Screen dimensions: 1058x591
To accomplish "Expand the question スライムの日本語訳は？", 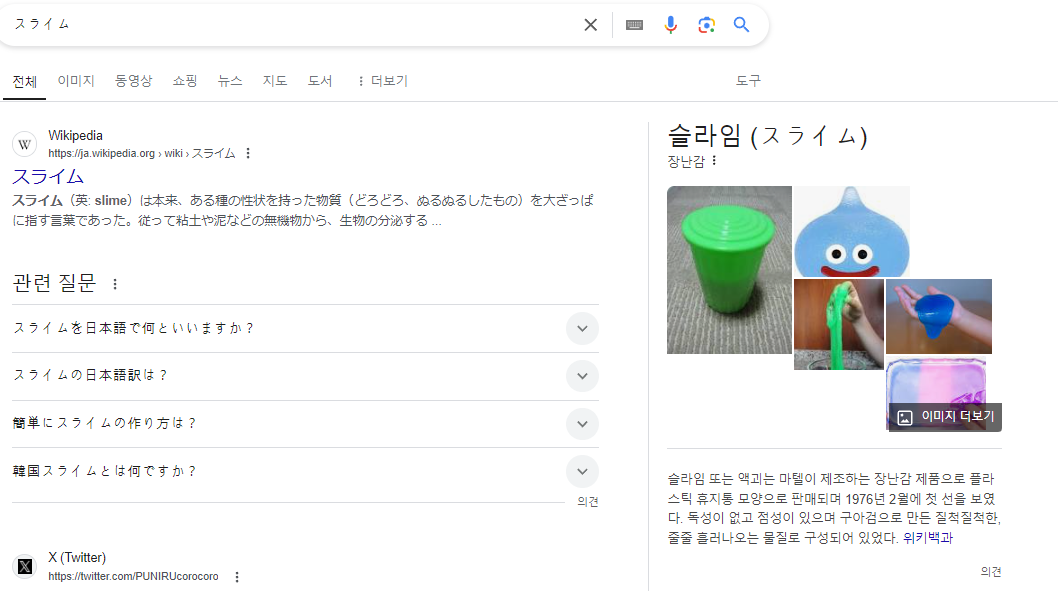I will (x=582, y=376).
